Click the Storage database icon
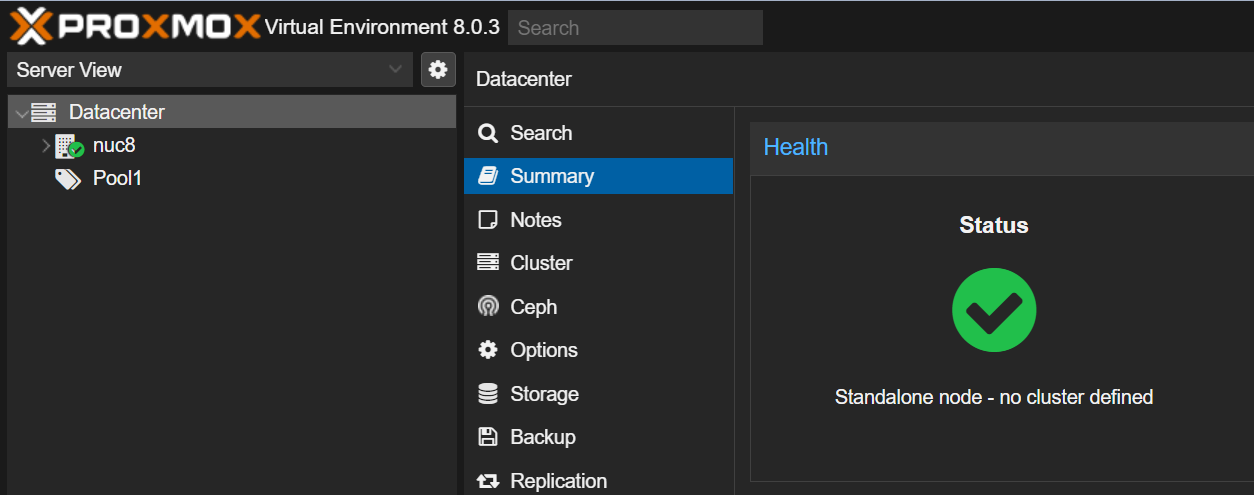The width and height of the screenshot is (1254, 495). pos(488,394)
